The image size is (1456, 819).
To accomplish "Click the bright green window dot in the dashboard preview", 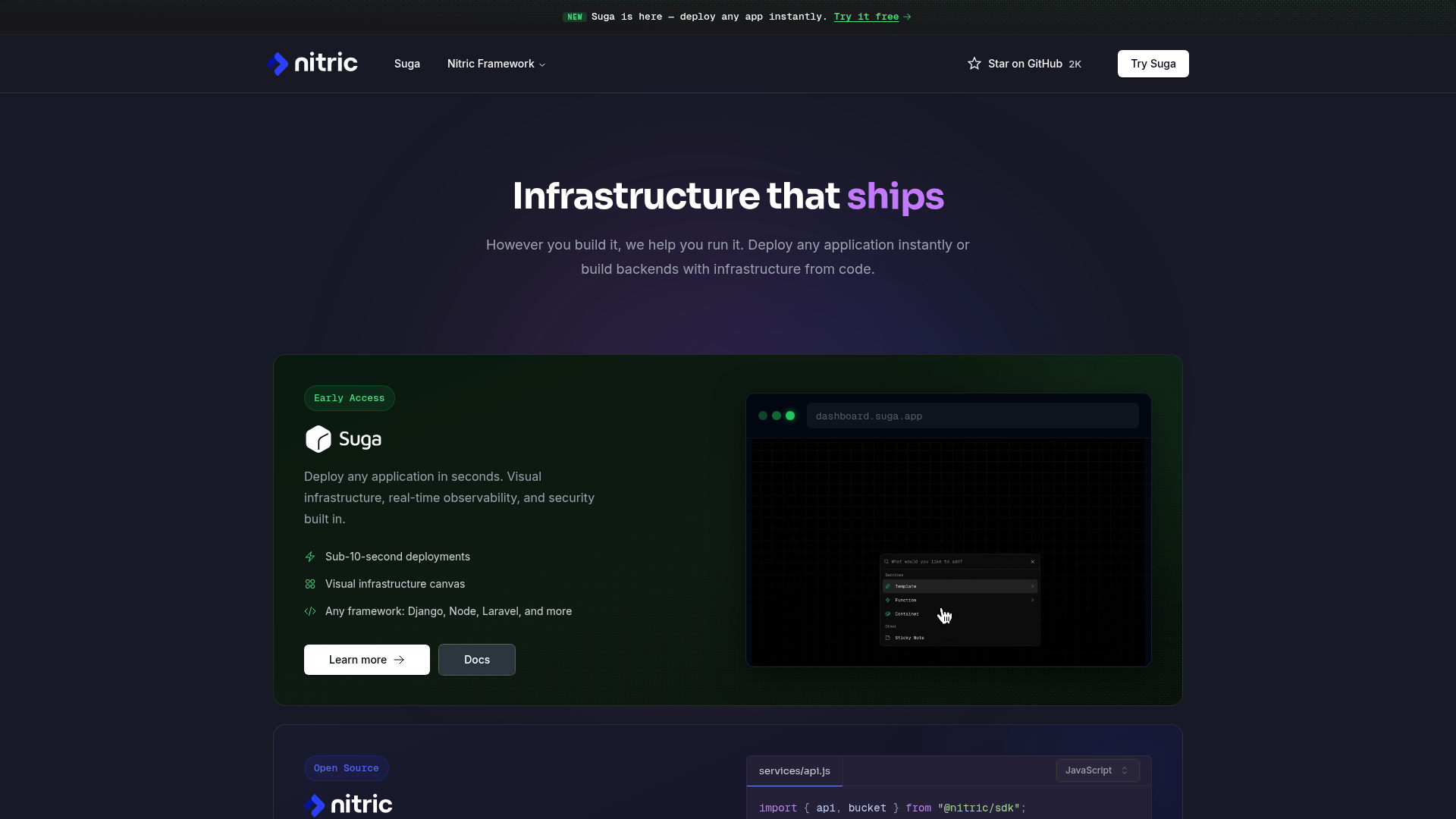I will [x=790, y=416].
